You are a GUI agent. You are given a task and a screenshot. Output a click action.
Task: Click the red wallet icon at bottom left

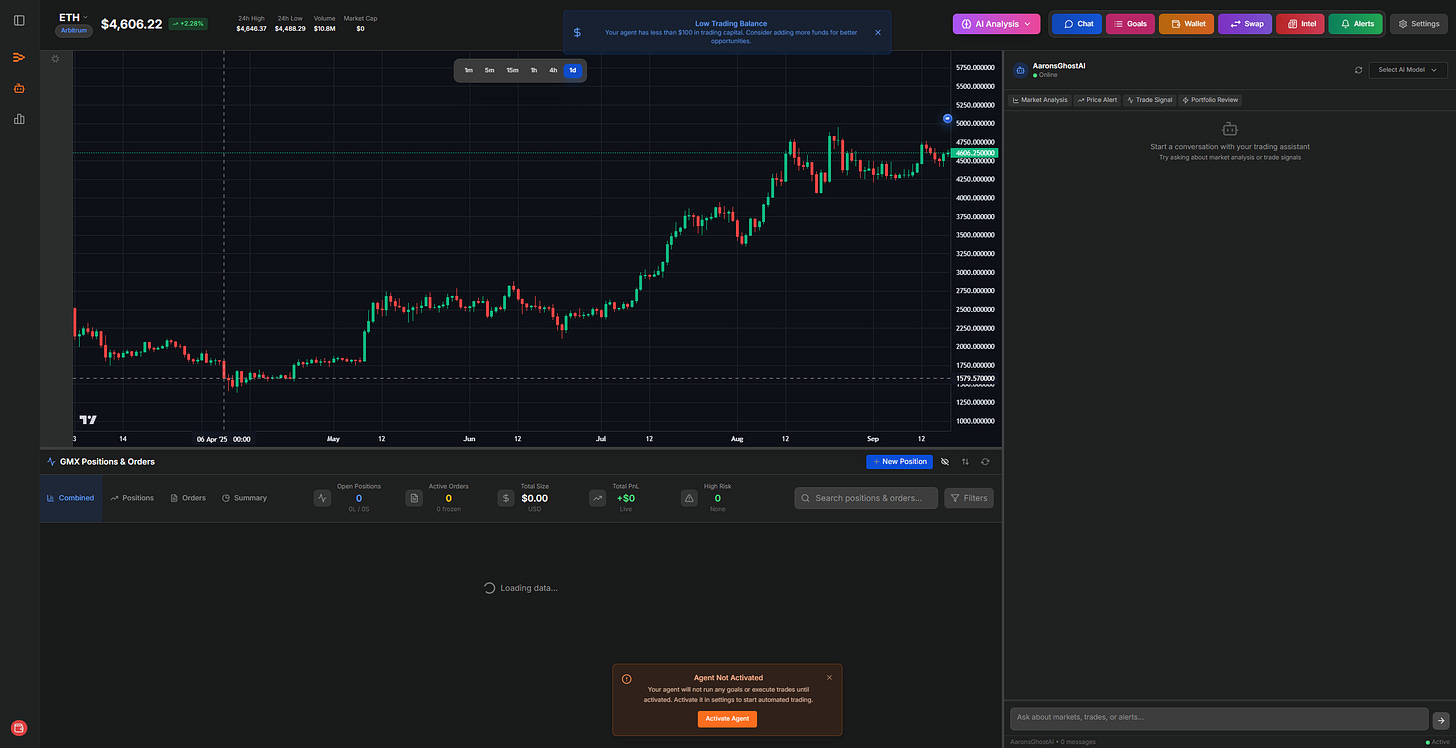coord(19,727)
